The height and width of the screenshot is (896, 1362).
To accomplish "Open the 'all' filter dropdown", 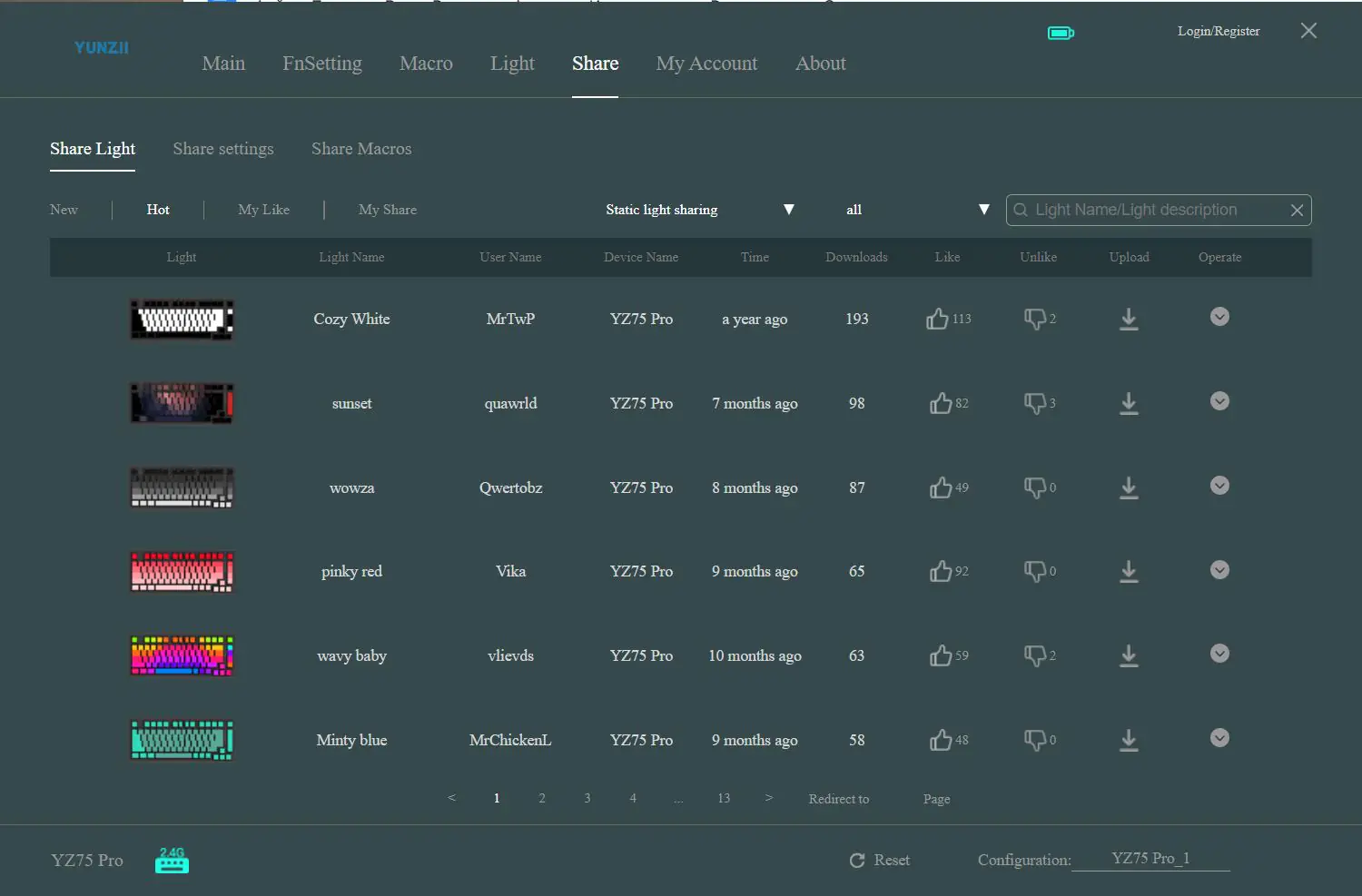I will [x=917, y=210].
